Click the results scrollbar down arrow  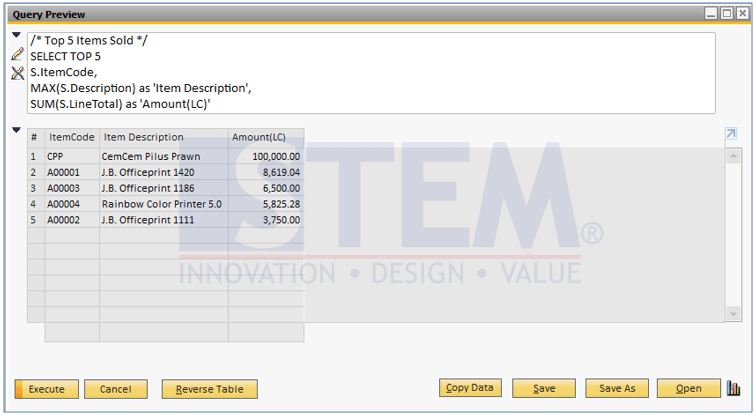pos(733,314)
